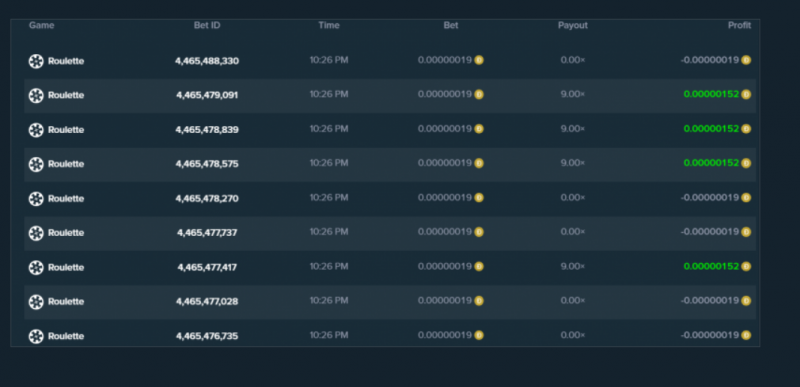Click the Profit column header
800x387 pixels.
[739, 25]
